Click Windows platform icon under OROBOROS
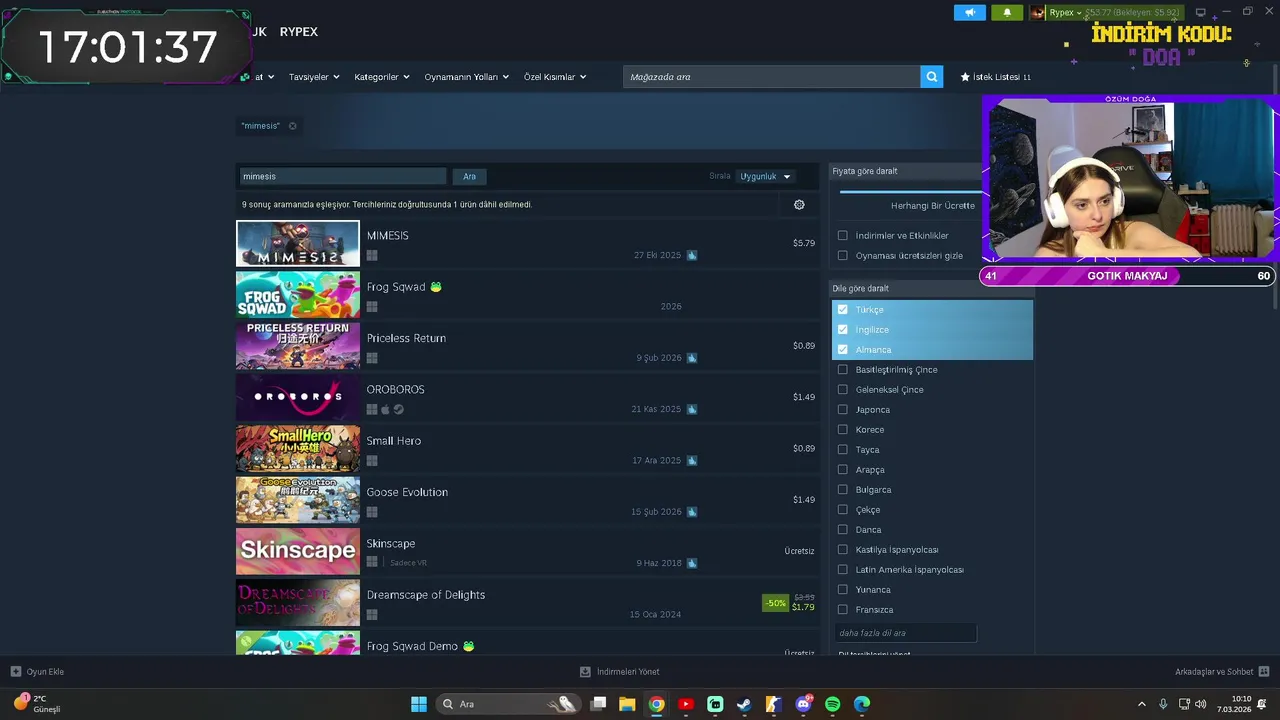The width and height of the screenshot is (1280, 720). [x=372, y=409]
